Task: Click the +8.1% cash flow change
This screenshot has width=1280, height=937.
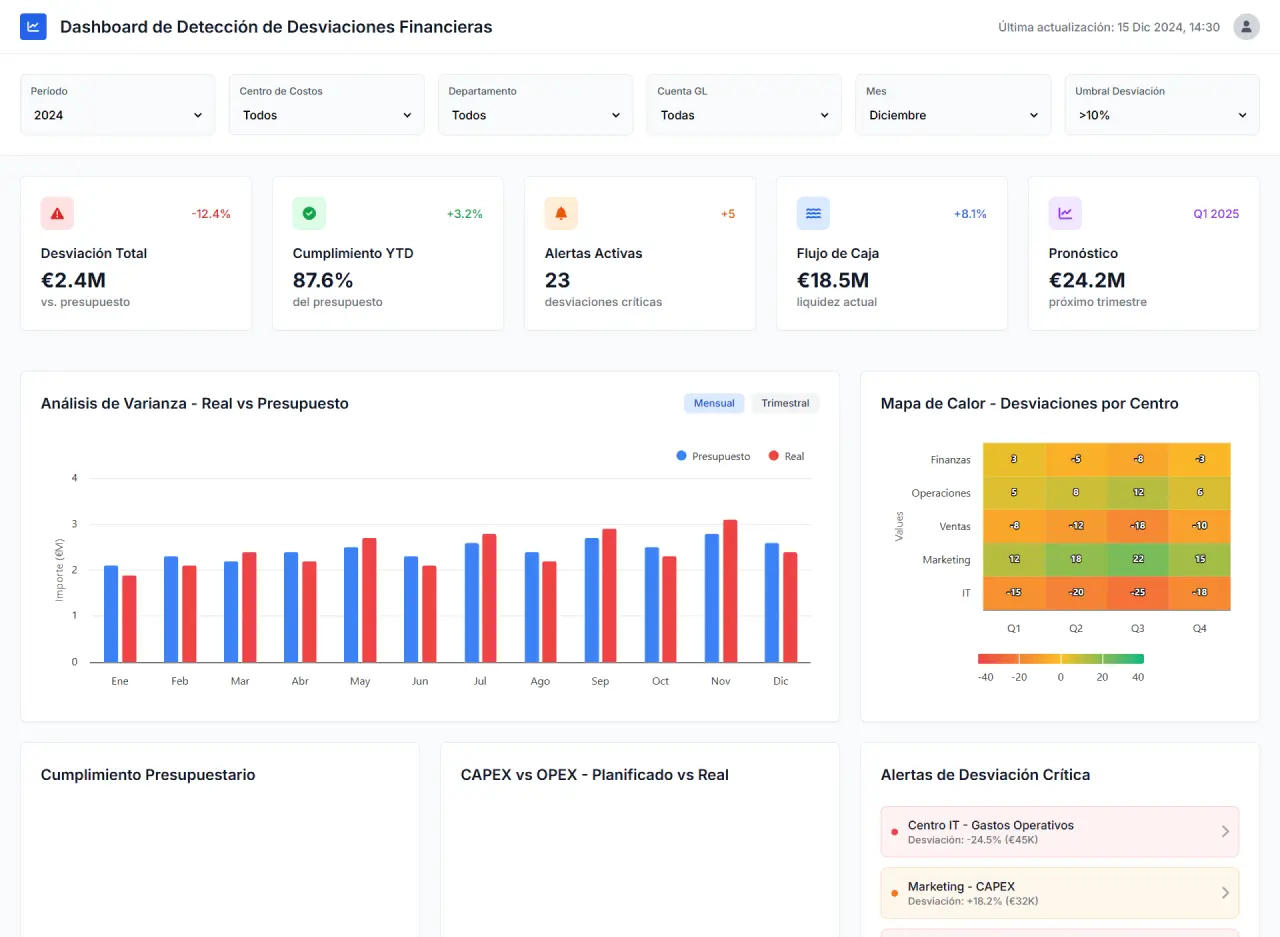Action: click(970, 214)
